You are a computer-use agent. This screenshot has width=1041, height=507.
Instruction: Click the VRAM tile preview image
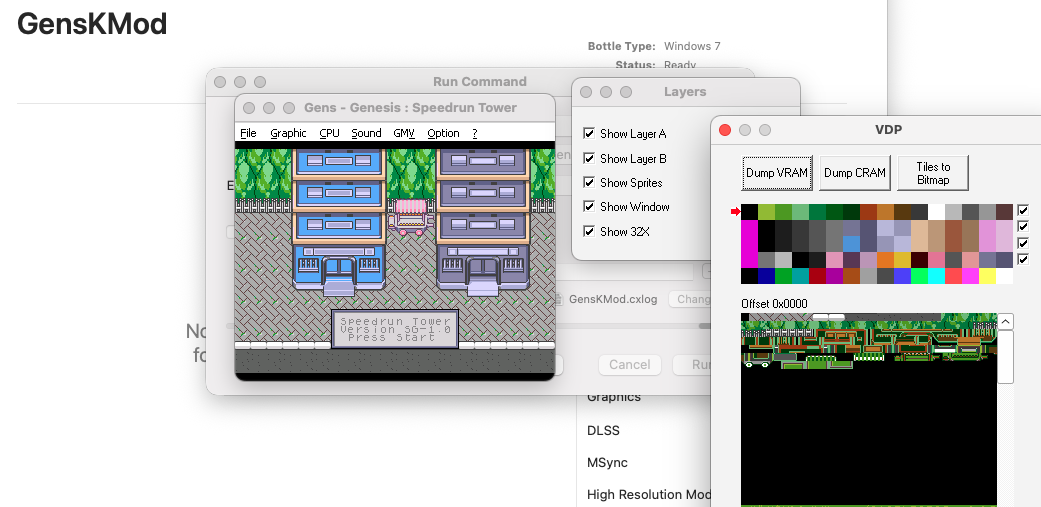[869, 409]
